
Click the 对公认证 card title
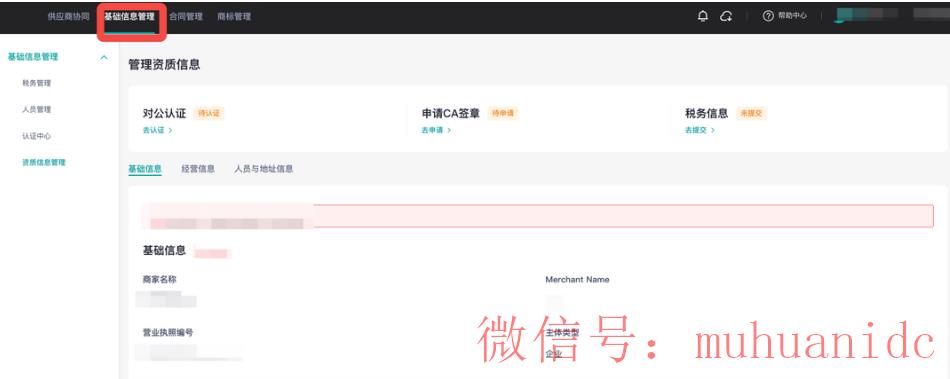tap(164, 113)
